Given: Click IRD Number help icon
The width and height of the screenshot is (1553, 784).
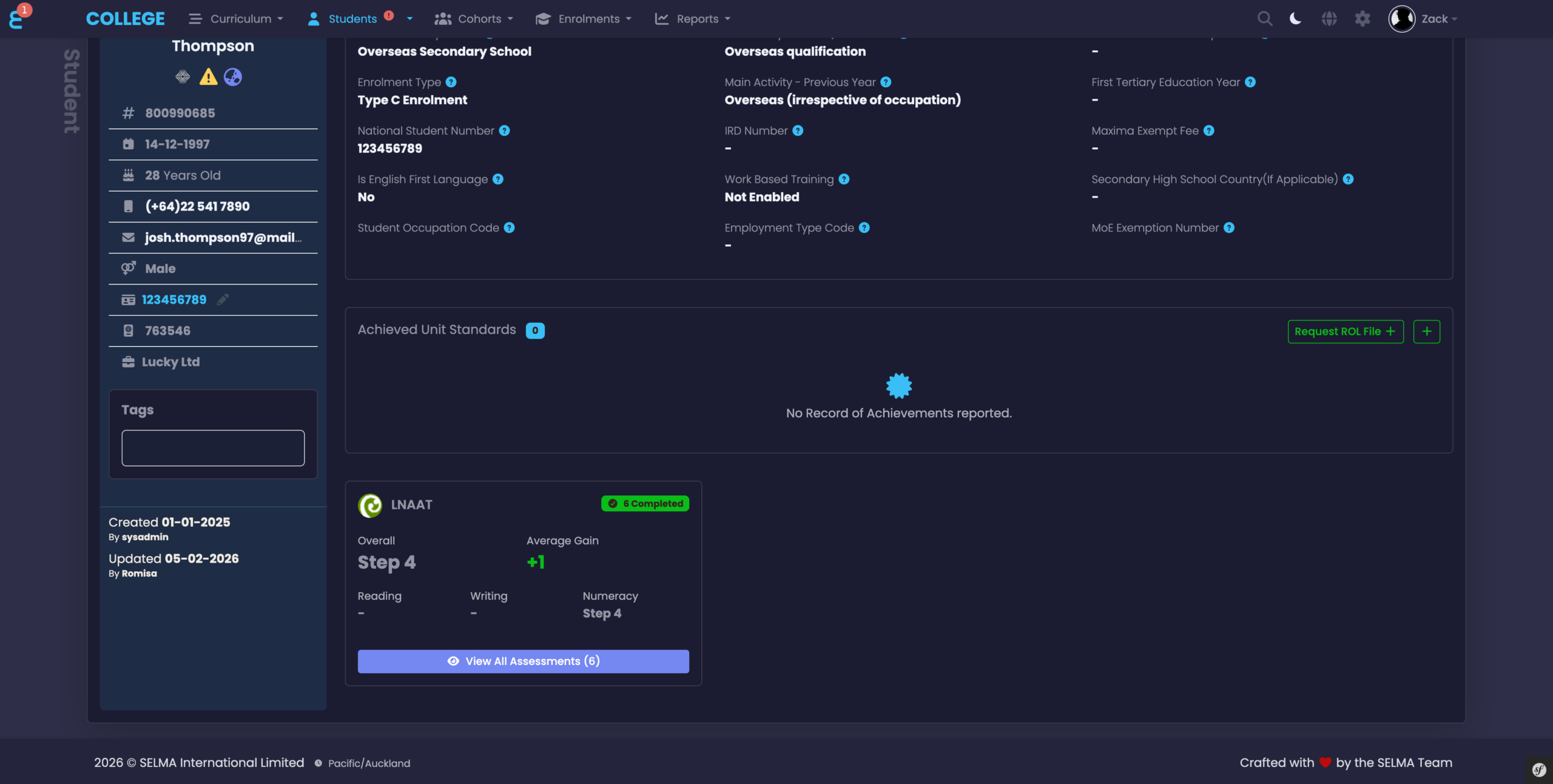Looking at the screenshot, I should click(x=798, y=130).
